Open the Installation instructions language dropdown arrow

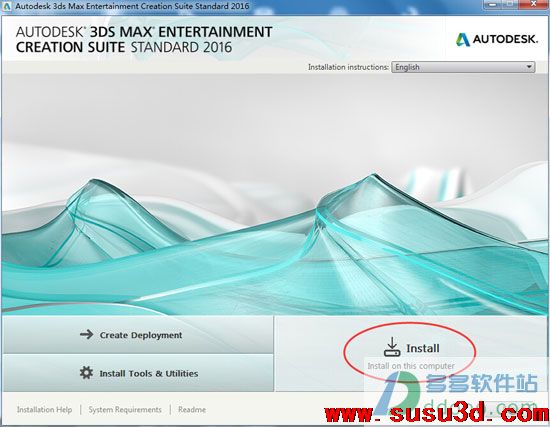pos(529,67)
